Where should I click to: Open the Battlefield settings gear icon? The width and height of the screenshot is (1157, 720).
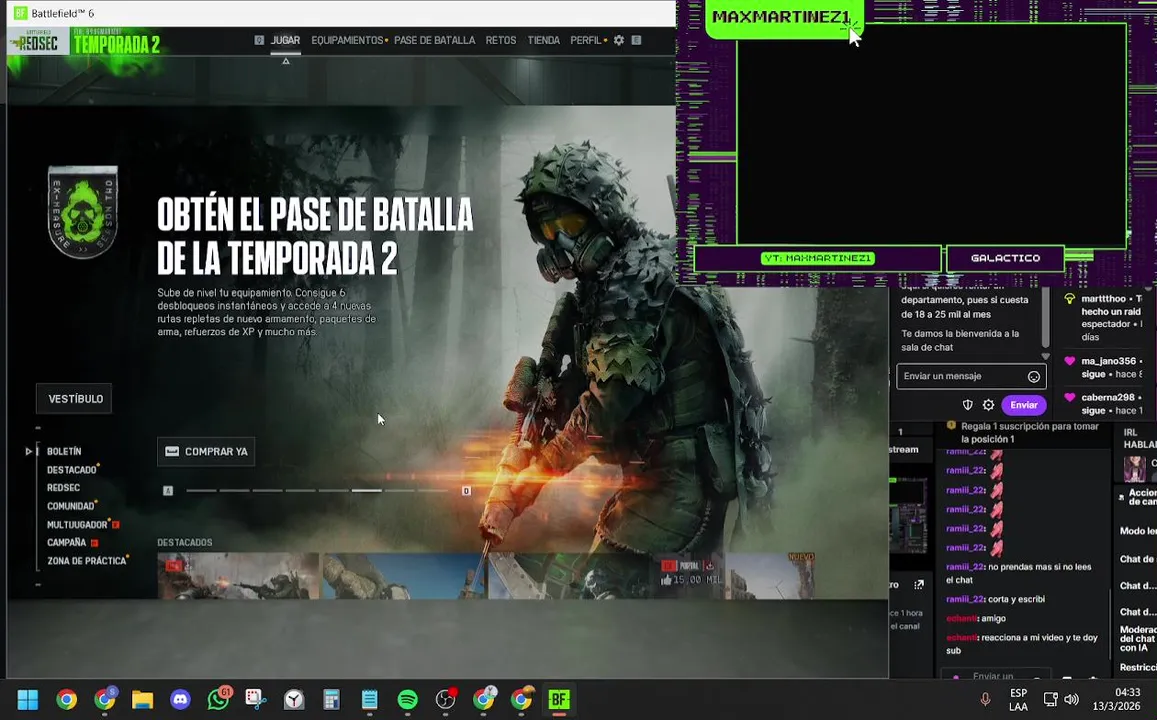pos(618,40)
